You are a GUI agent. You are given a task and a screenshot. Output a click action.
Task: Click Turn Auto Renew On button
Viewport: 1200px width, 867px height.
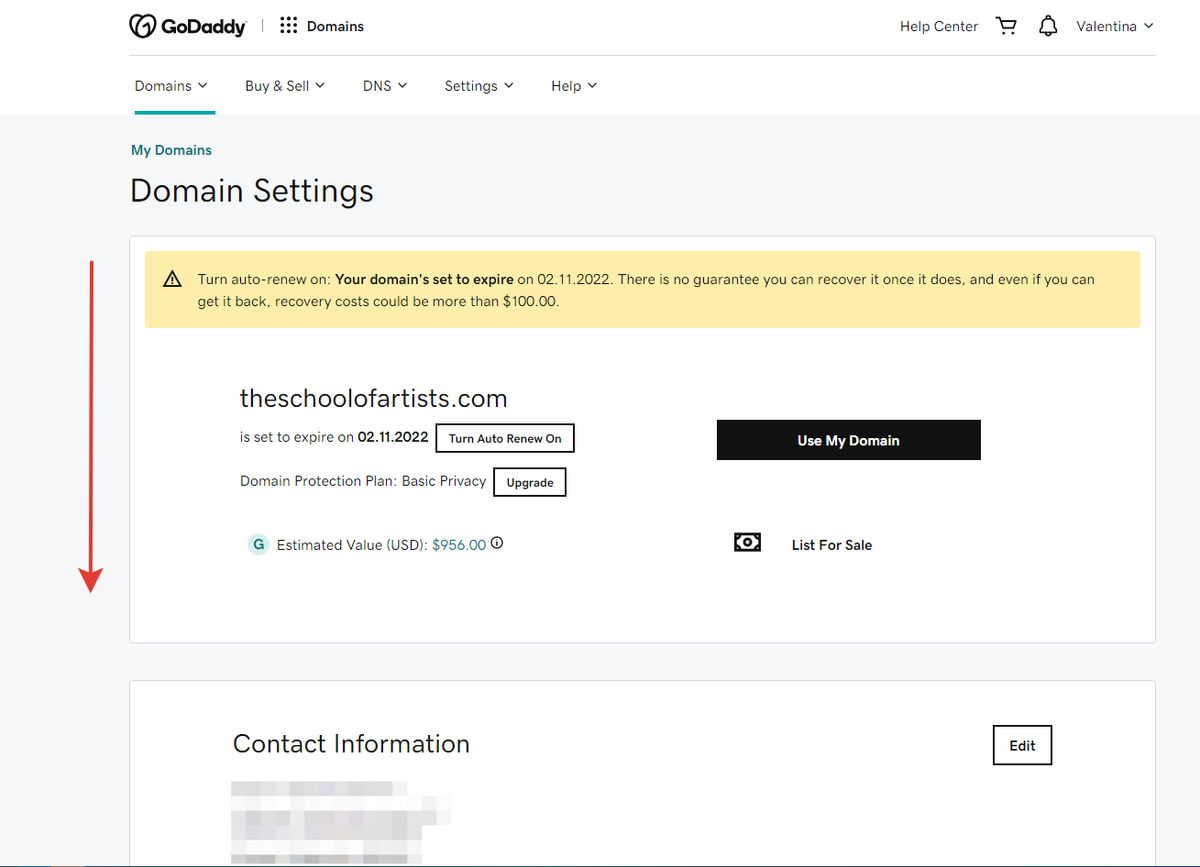[x=505, y=438]
